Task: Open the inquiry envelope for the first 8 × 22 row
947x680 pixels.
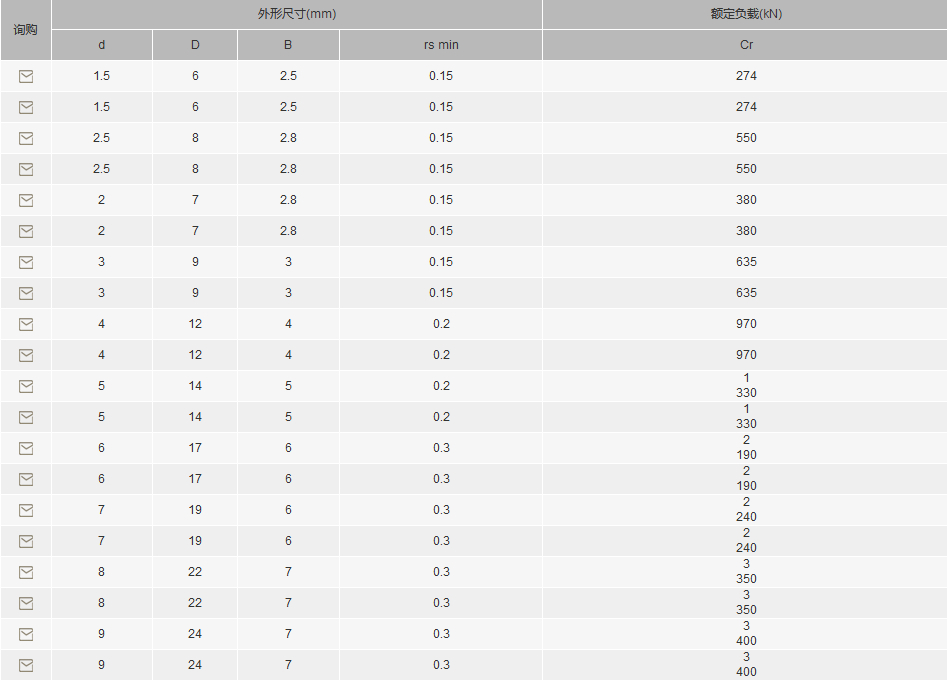Action: pos(26,573)
